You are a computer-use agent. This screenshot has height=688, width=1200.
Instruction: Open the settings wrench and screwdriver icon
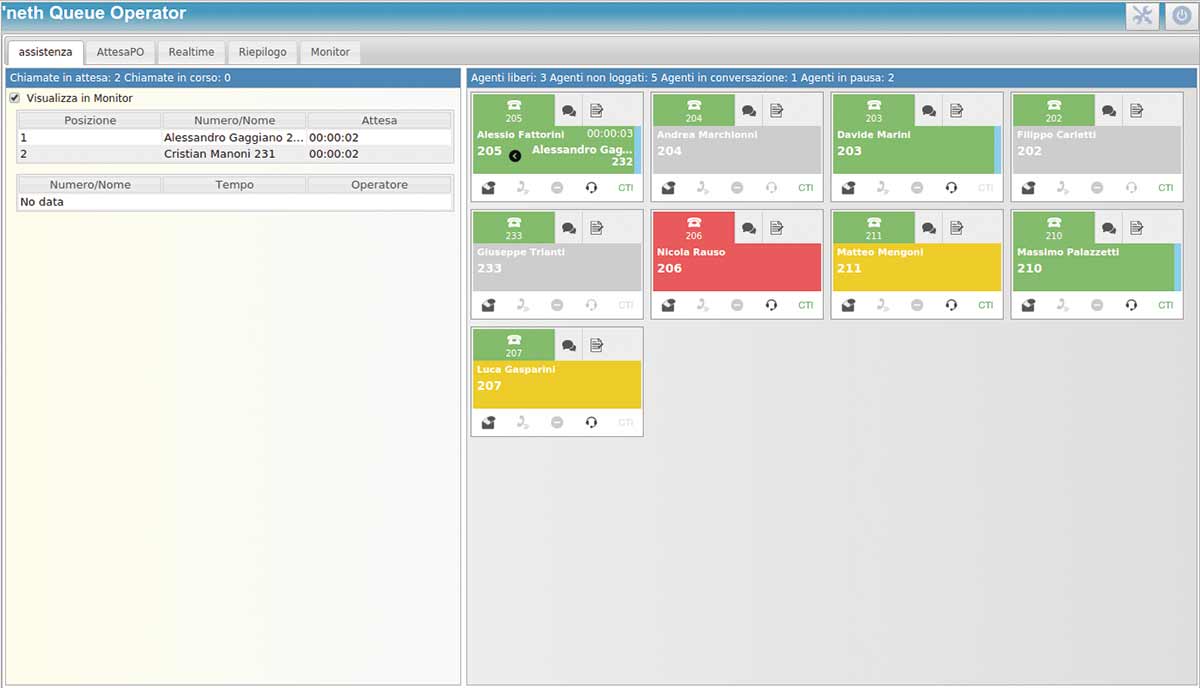click(1142, 16)
